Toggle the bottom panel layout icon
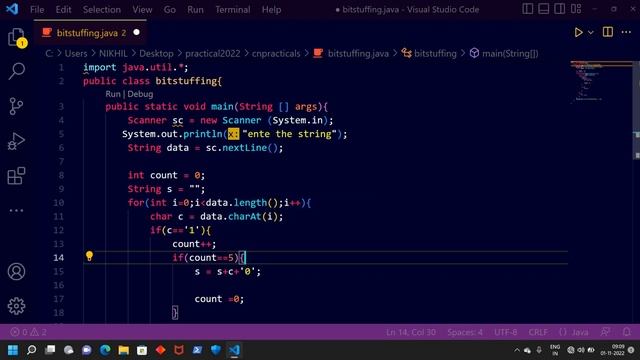640x360 pixels. (x=543, y=9)
